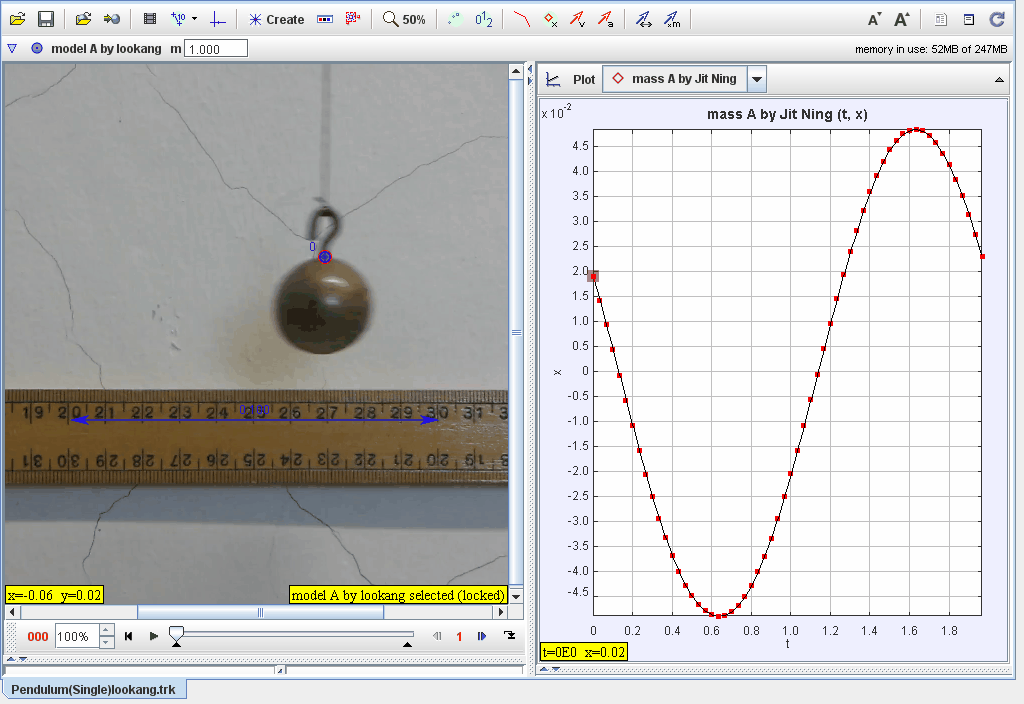The image size is (1024, 704).
Task: Click the step forward button
Action: click(x=483, y=636)
